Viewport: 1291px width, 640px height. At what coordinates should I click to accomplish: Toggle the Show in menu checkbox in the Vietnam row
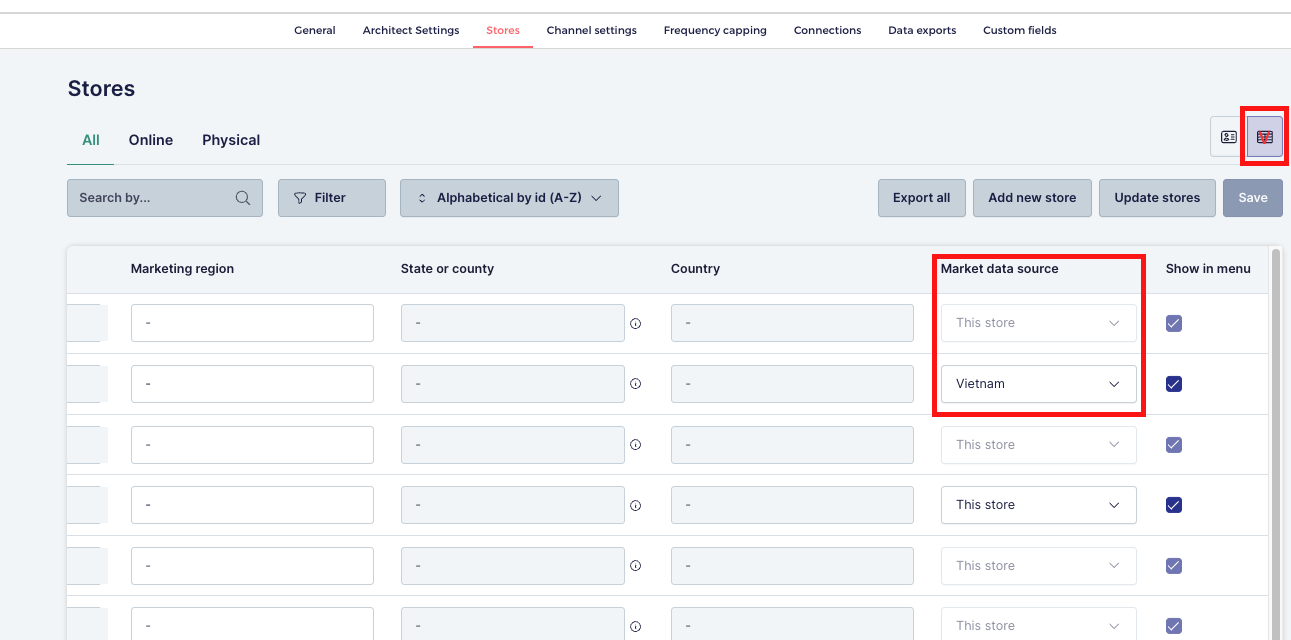tap(1174, 384)
